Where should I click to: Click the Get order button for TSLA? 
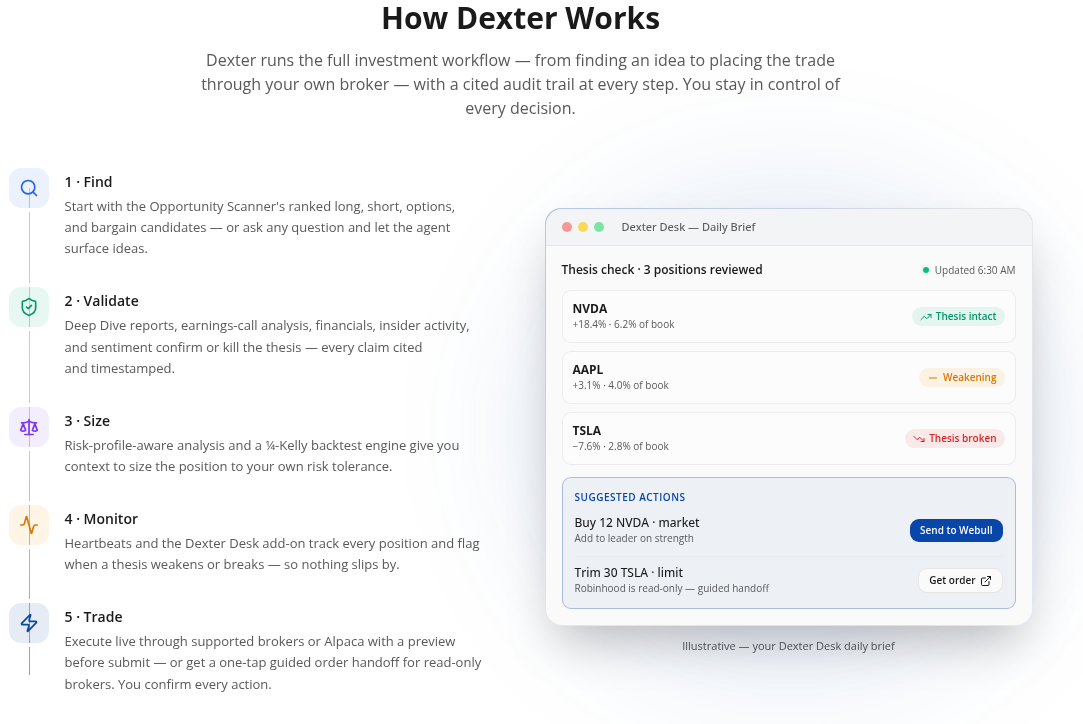coord(960,580)
